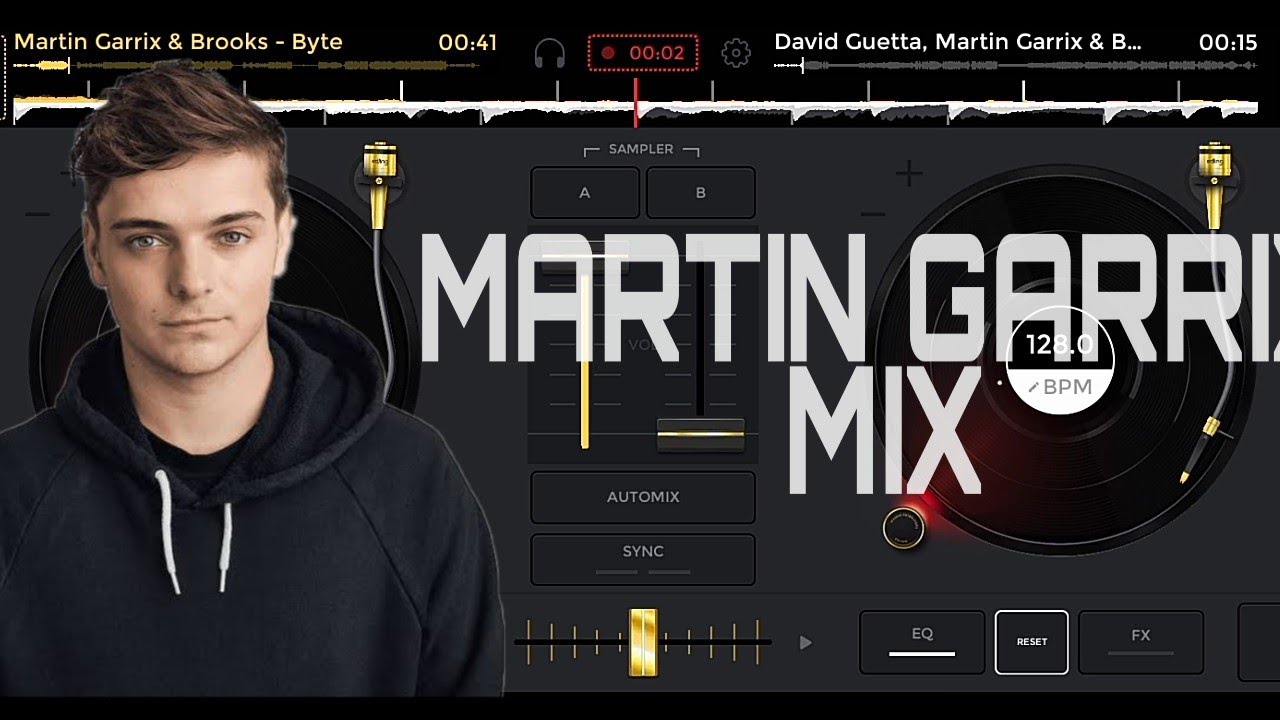Enable AUTOMIX
Viewport: 1280px width, 720px height.
tap(643, 497)
